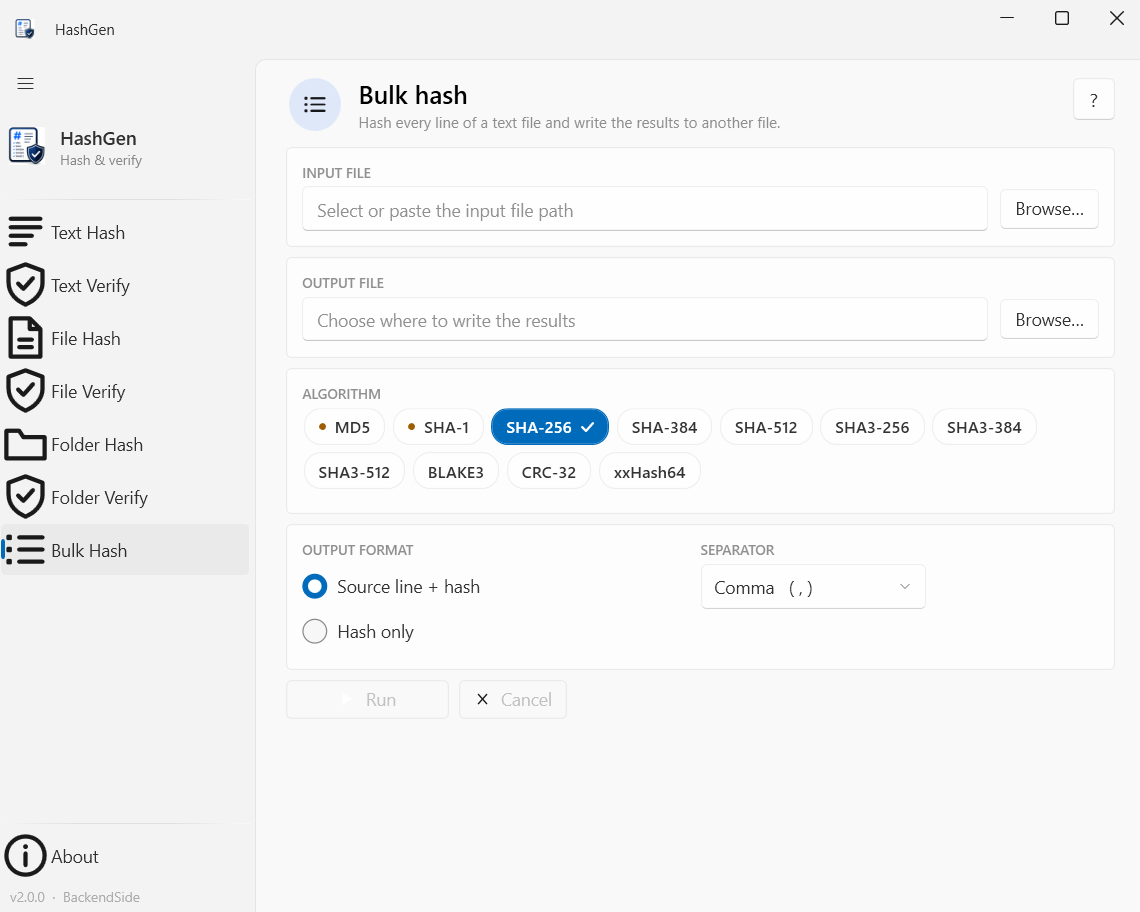Expand the Comma separator dropdown
This screenshot has height=912, width=1140.
pyautogui.click(x=813, y=587)
